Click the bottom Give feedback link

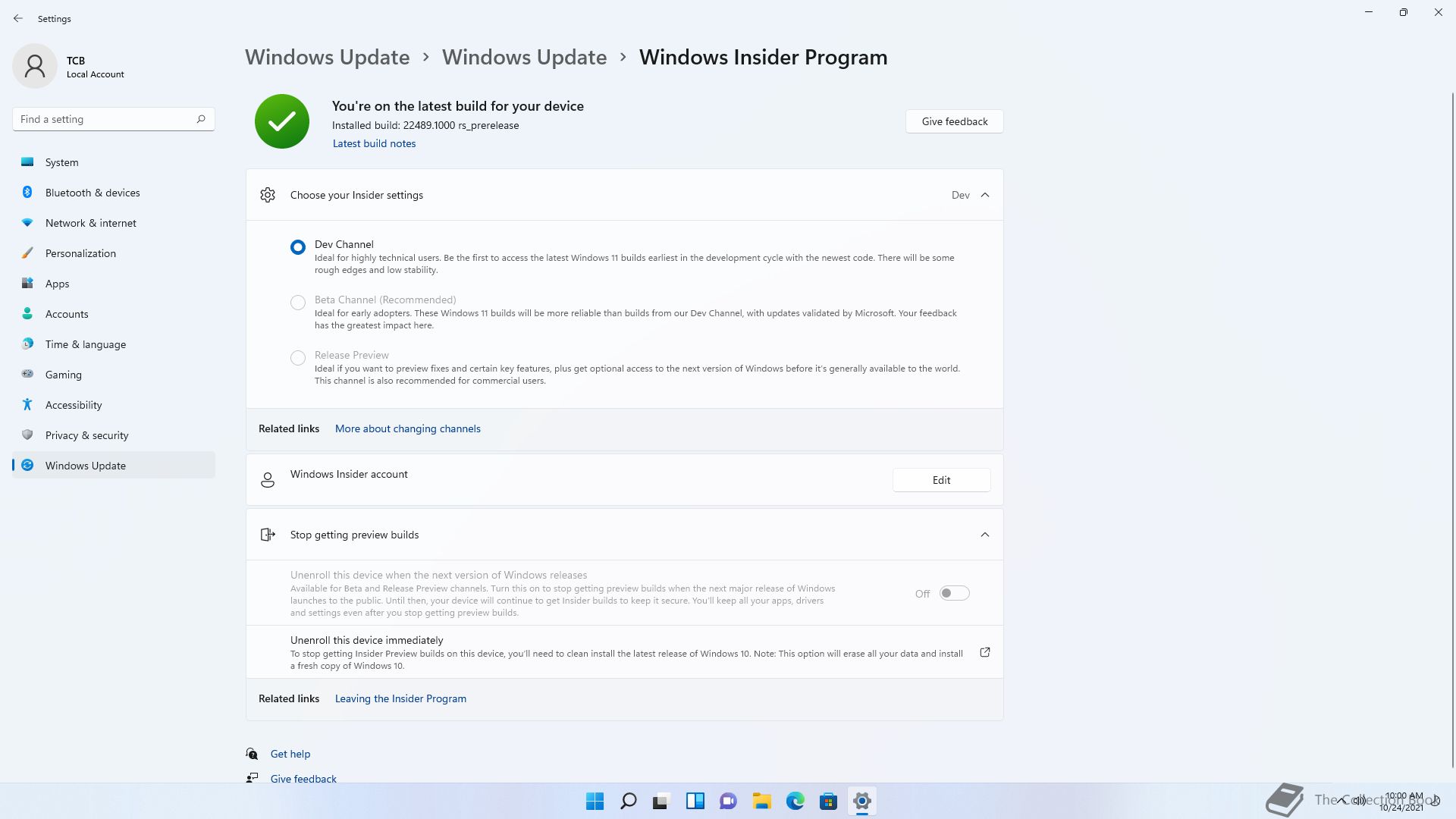(303, 778)
